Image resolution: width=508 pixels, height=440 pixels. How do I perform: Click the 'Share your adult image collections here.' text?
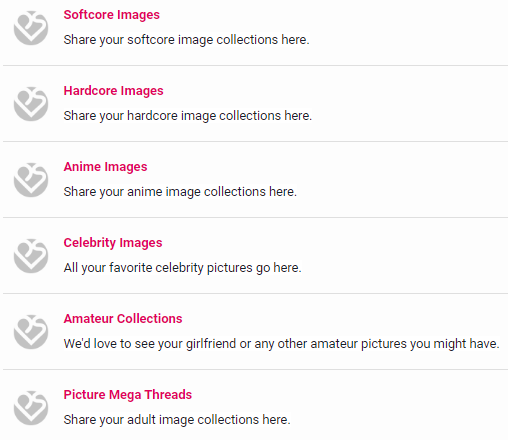(x=177, y=420)
